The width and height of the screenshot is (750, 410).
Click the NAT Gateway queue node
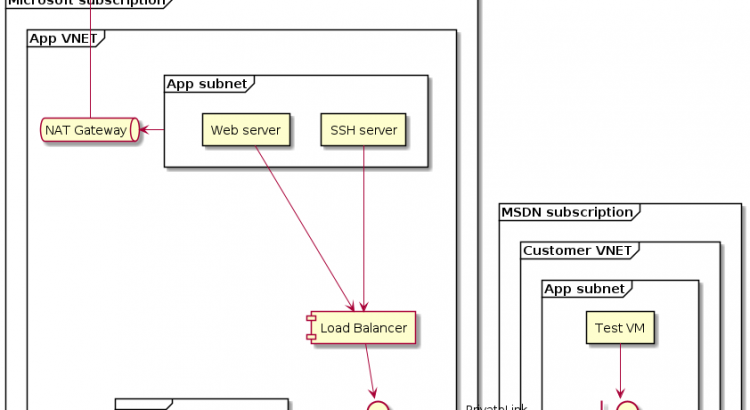tap(90, 130)
